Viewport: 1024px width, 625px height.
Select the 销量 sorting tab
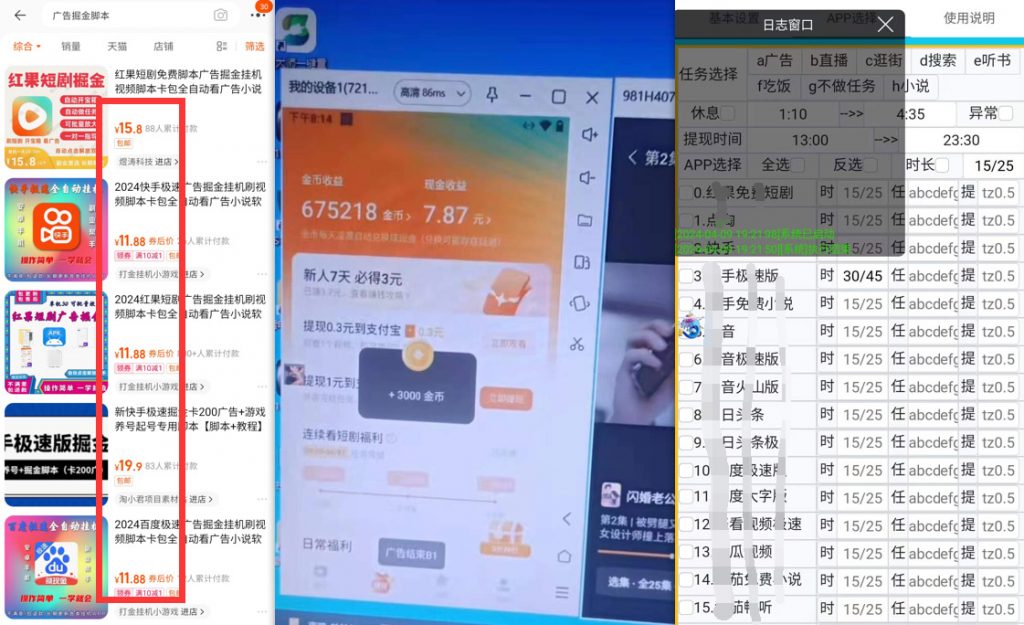(71, 46)
